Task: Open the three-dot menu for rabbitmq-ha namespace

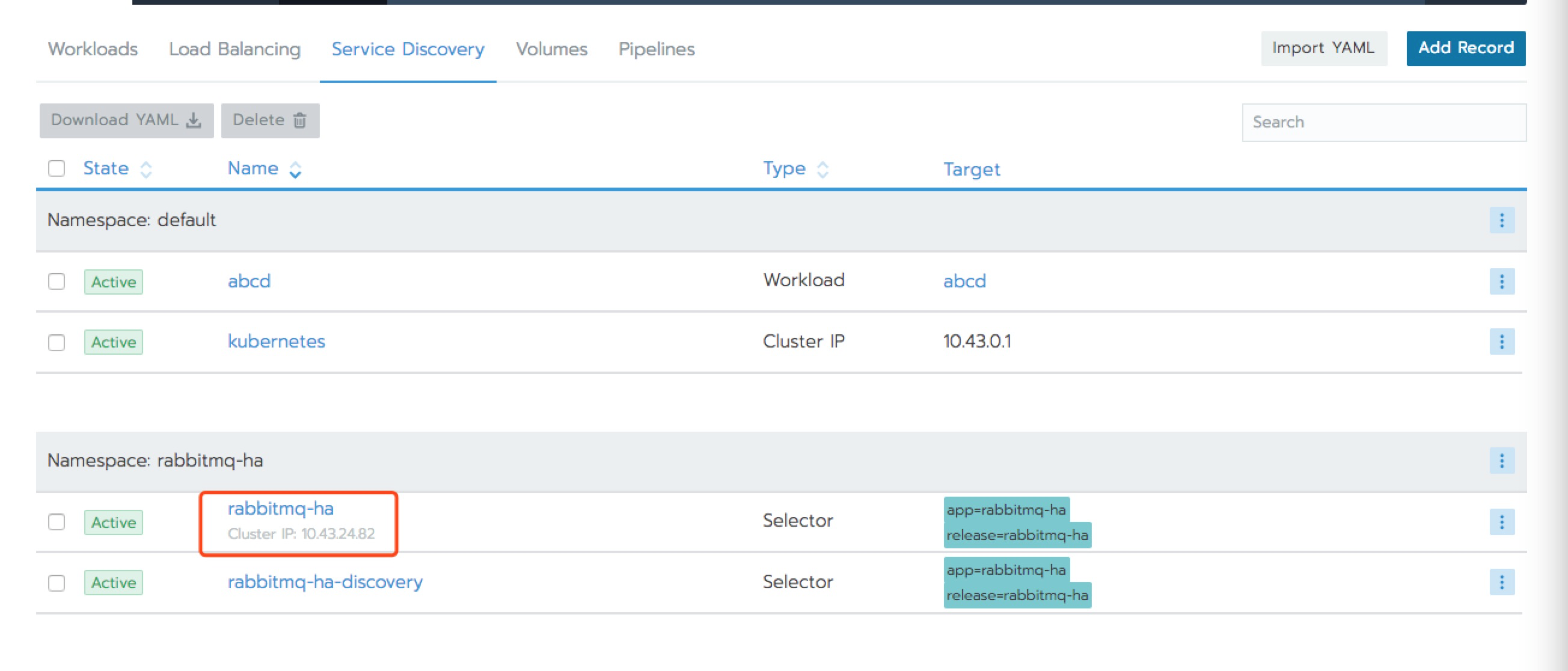Action: 1504,461
